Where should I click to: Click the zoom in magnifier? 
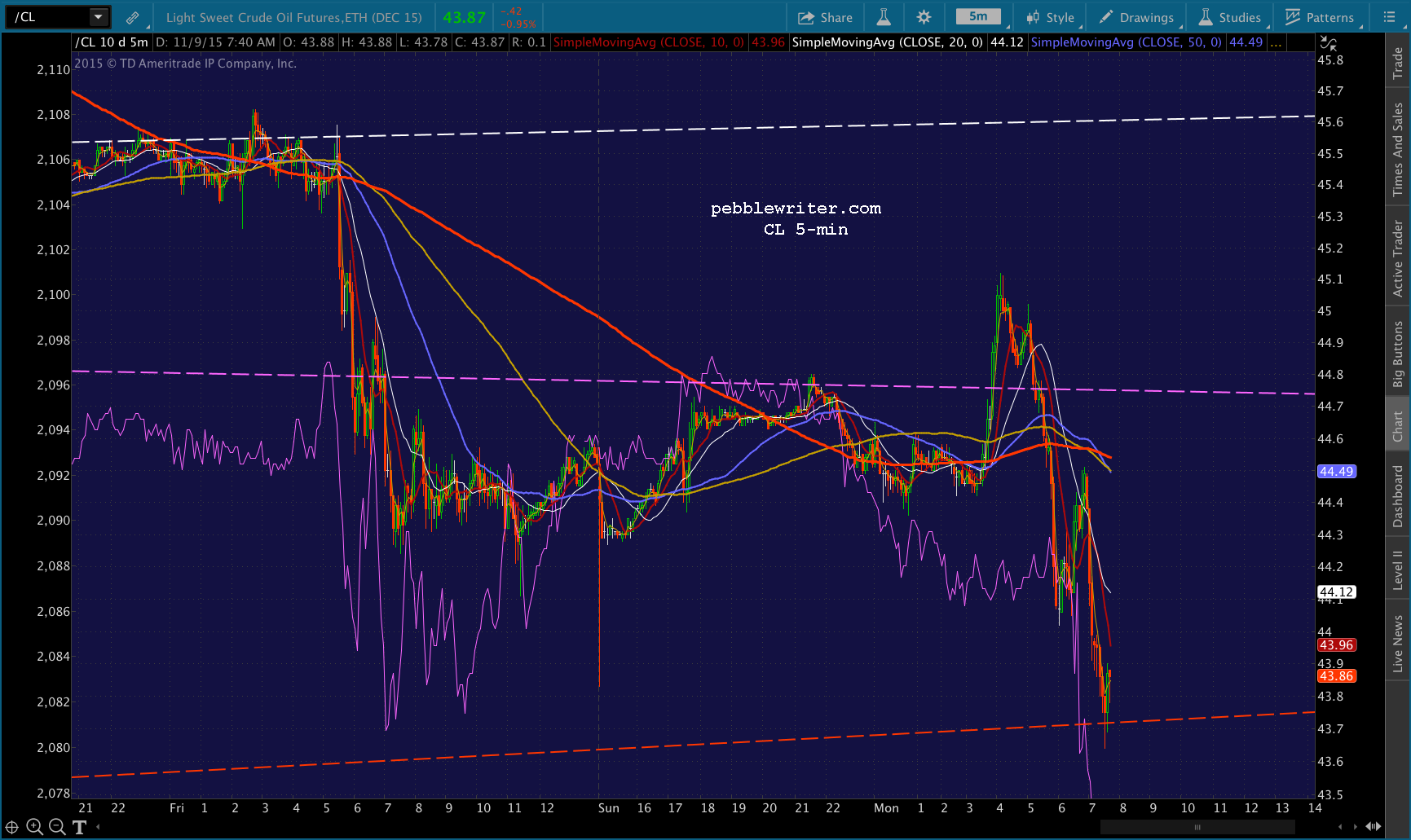pyautogui.click(x=34, y=827)
